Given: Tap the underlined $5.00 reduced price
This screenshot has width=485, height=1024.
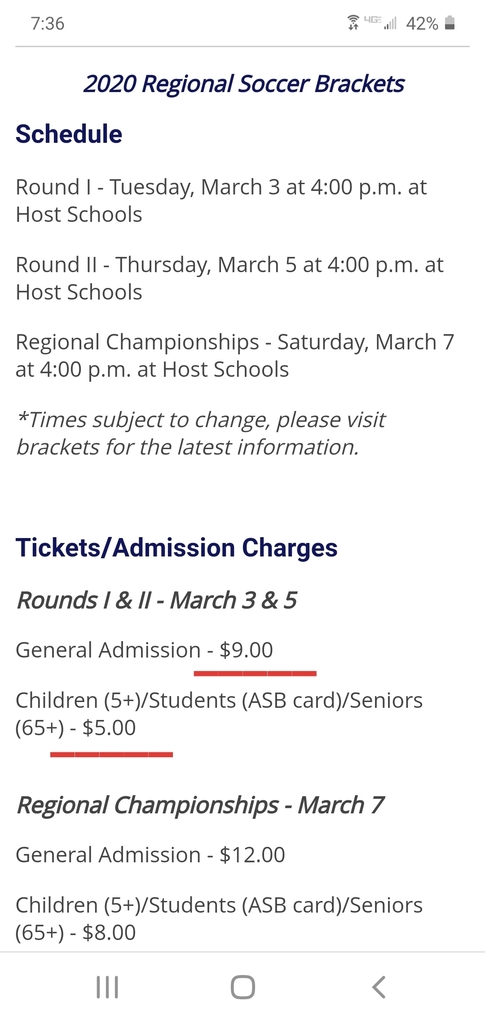Looking at the screenshot, I should tap(109, 728).
